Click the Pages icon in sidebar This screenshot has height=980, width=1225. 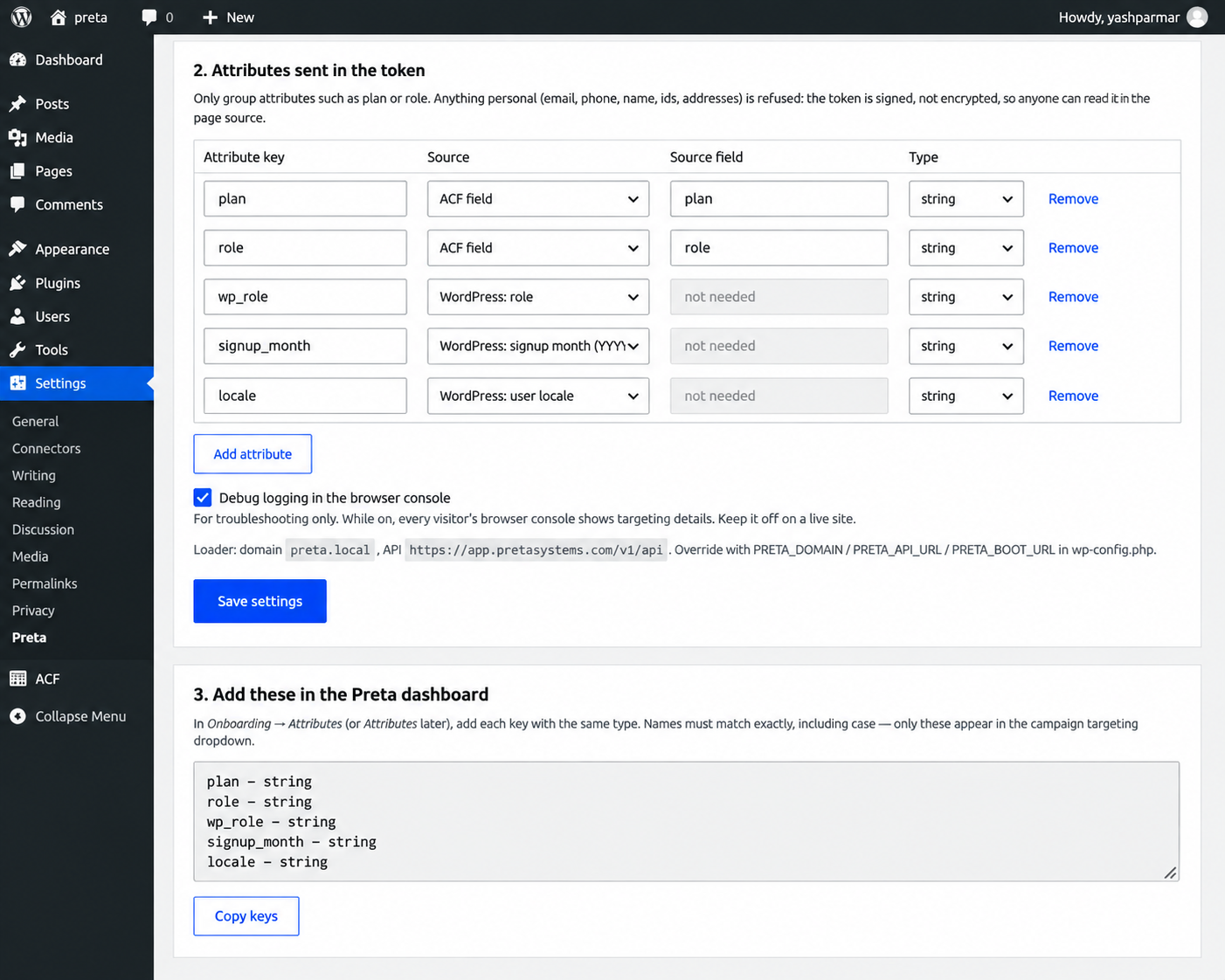(x=17, y=171)
